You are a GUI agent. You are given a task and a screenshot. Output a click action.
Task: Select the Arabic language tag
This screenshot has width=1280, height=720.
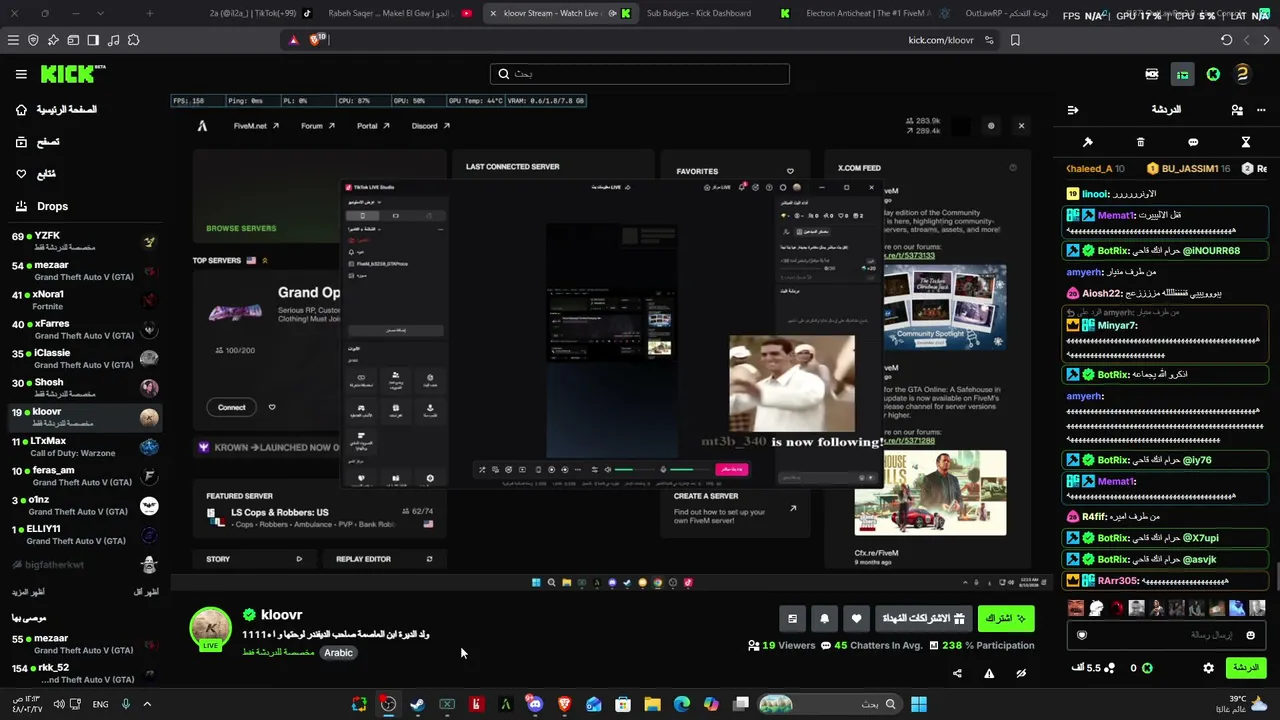coord(338,653)
